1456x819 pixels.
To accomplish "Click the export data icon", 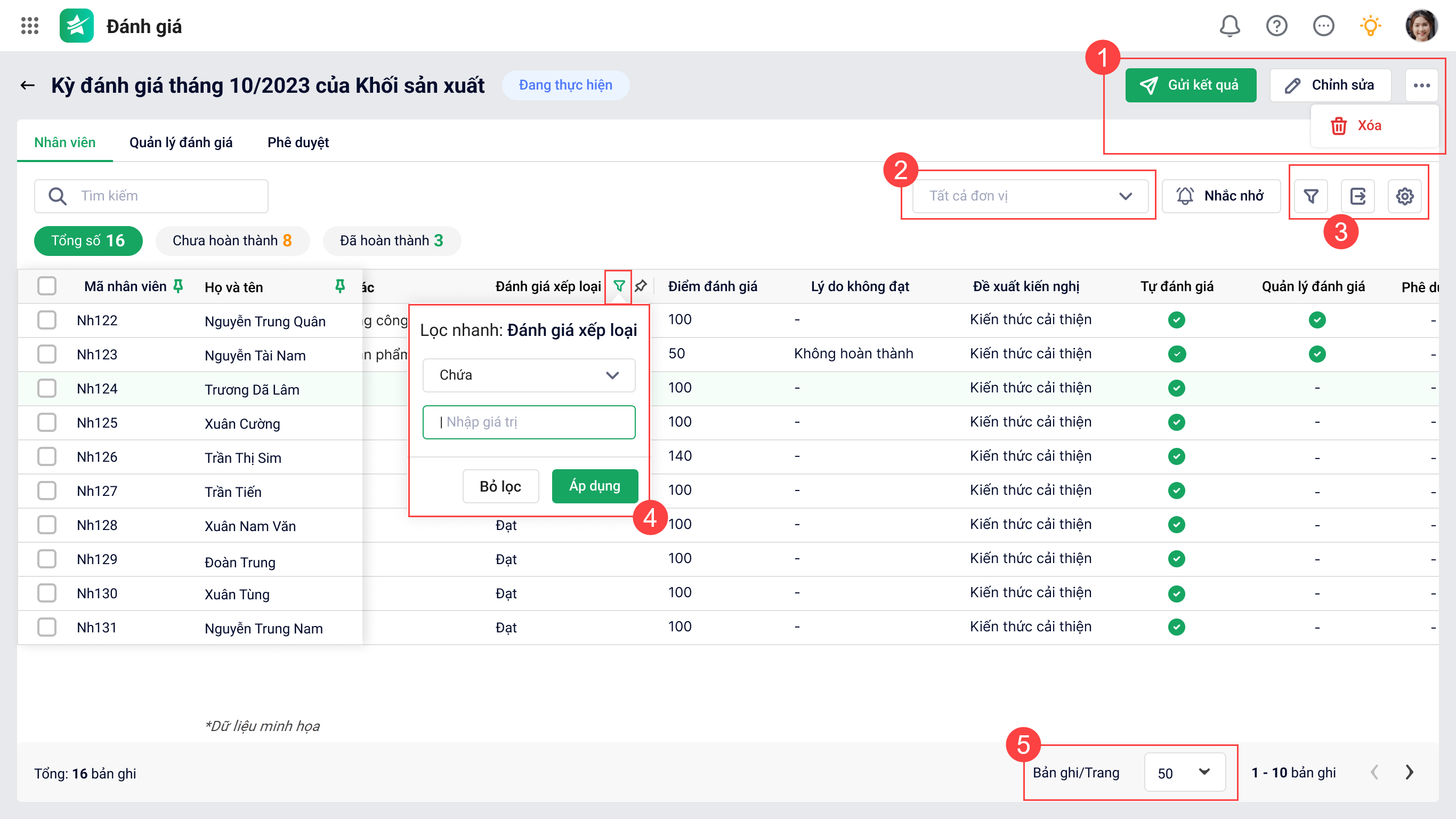I will point(1357,196).
